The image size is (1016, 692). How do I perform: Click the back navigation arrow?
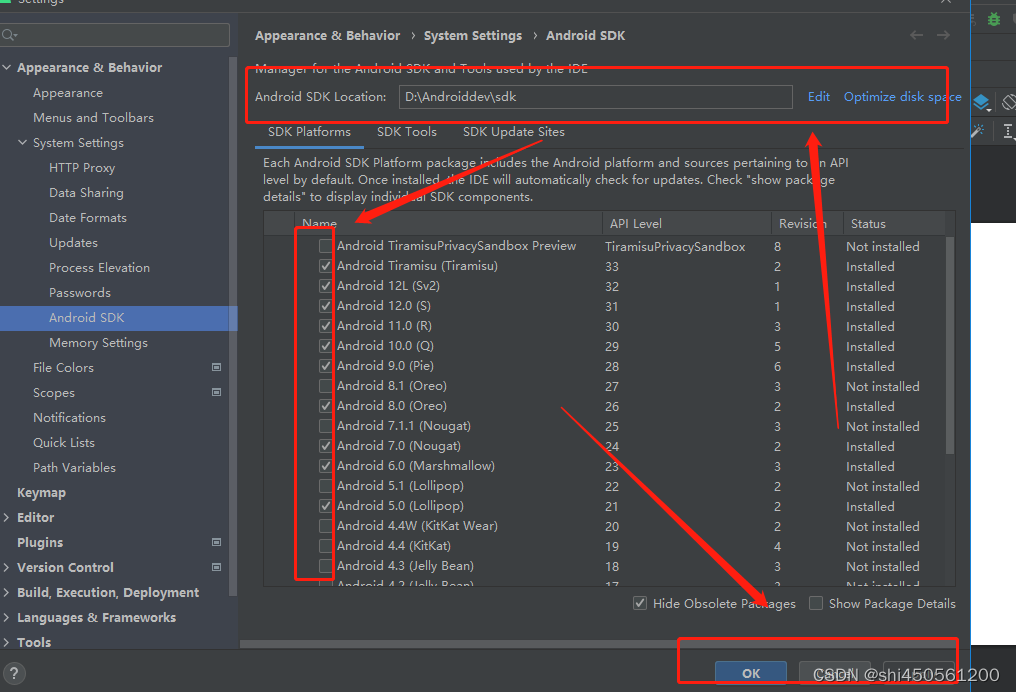916,34
